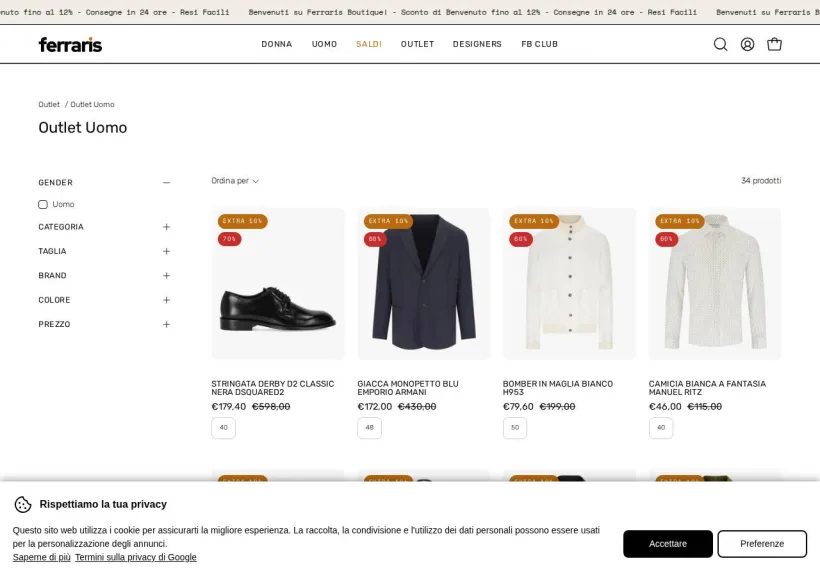Open Giacca Monopetto Blu Emporio Armani title
The height and width of the screenshot is (577, 820).
point(408,388)
